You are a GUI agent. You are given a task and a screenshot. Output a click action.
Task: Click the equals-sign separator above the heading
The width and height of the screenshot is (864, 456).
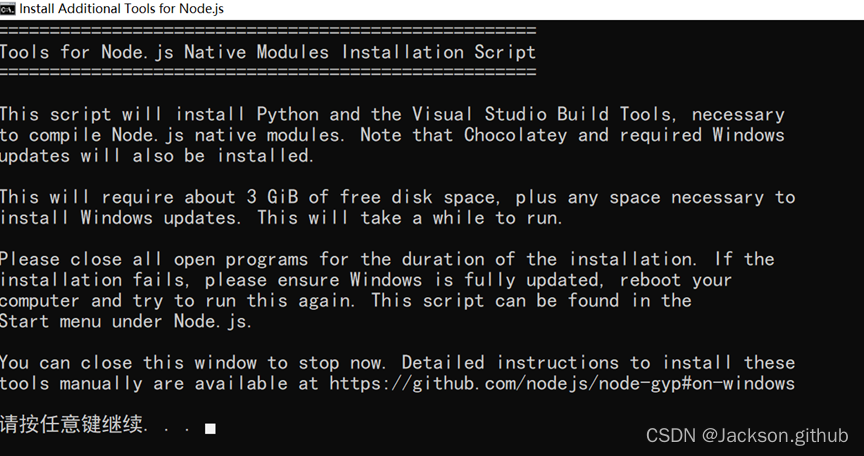268,32
